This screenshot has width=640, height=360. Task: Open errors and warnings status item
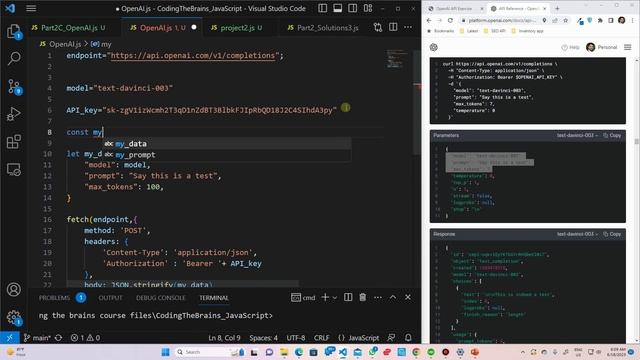tap(85, 338)
